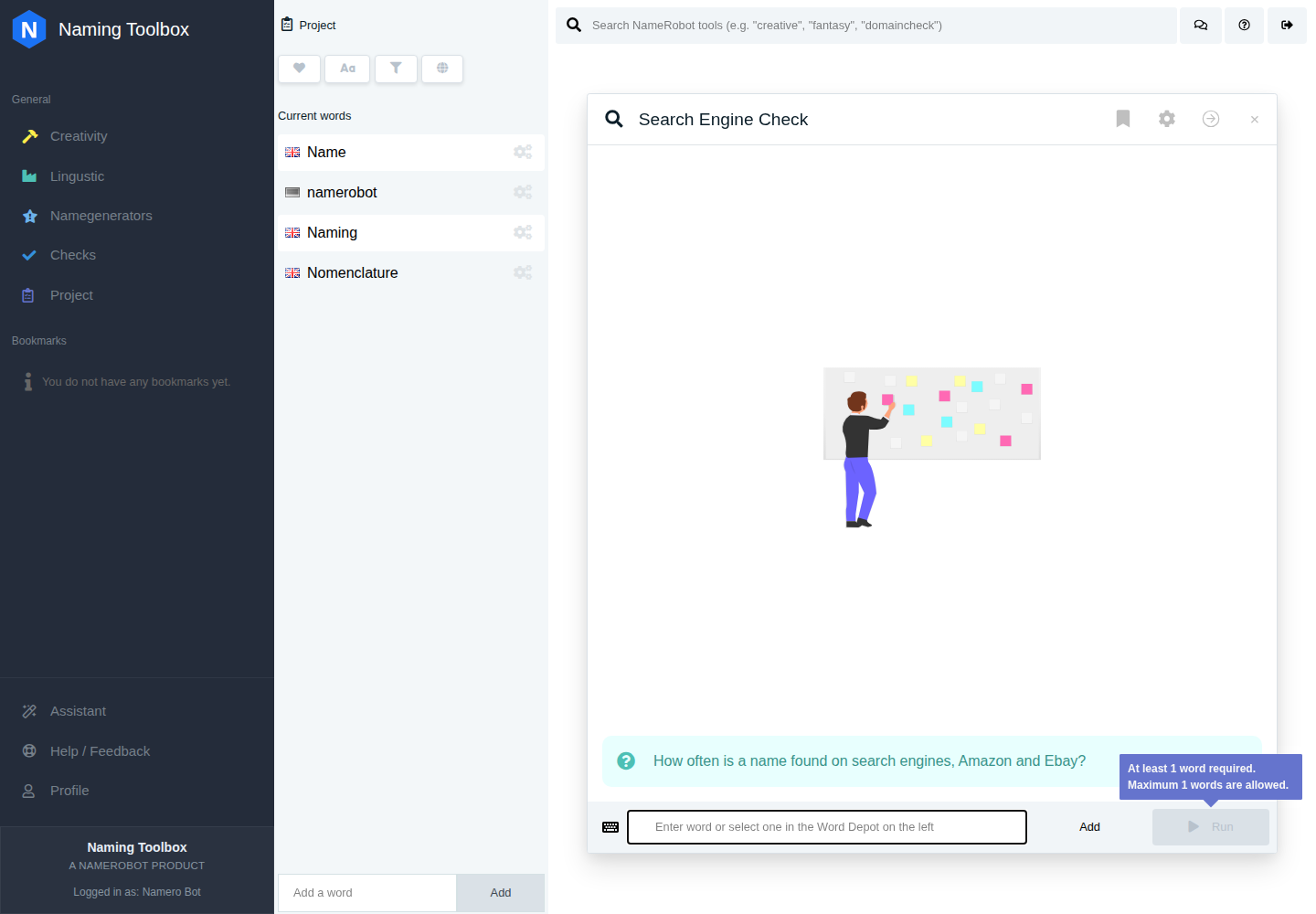
Task: Click the Enter word input field
Action: 827,827
